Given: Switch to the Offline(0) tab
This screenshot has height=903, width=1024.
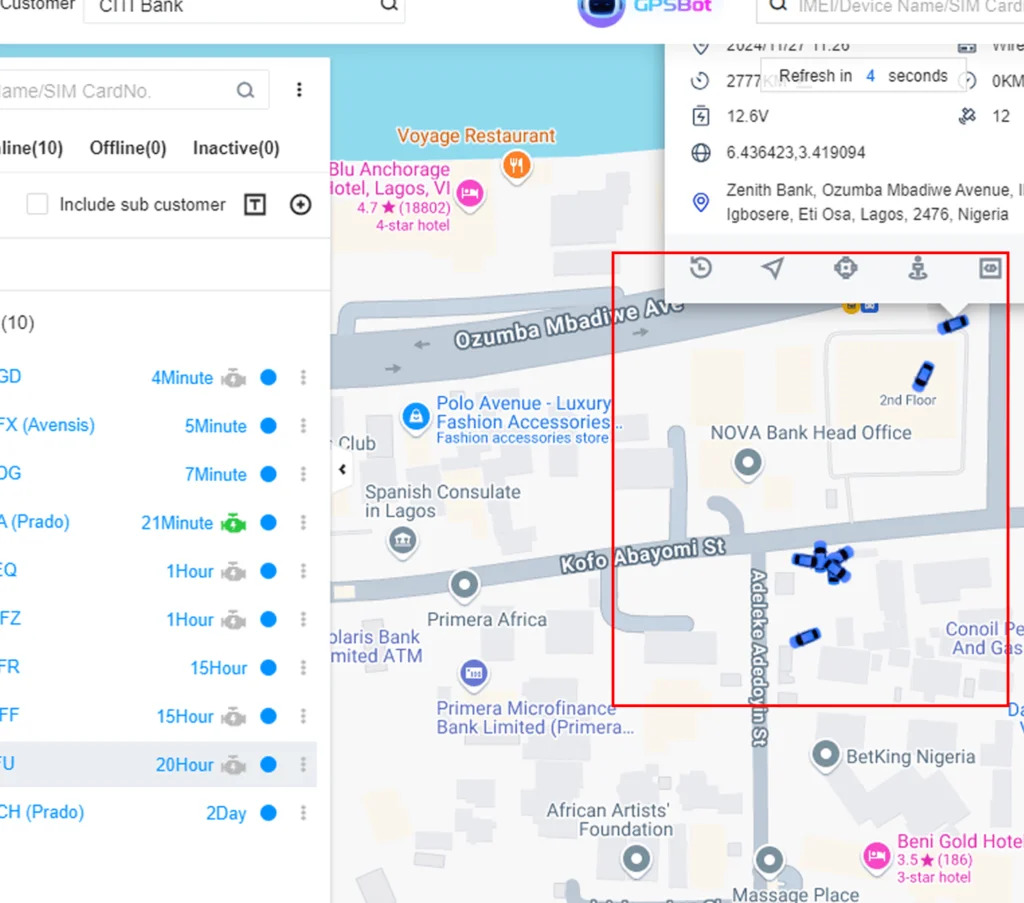Looking at the screenshot, I should tap(128, 148).
